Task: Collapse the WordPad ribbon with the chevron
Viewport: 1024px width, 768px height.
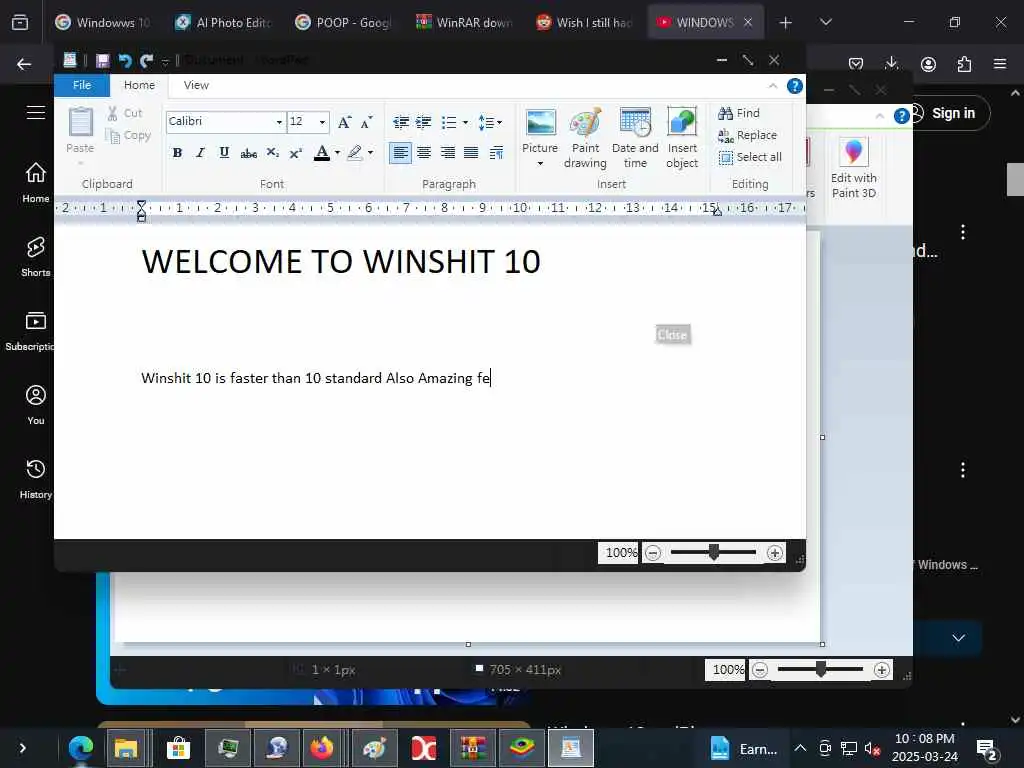Action: pyautogui.click(x=773, y=86)
